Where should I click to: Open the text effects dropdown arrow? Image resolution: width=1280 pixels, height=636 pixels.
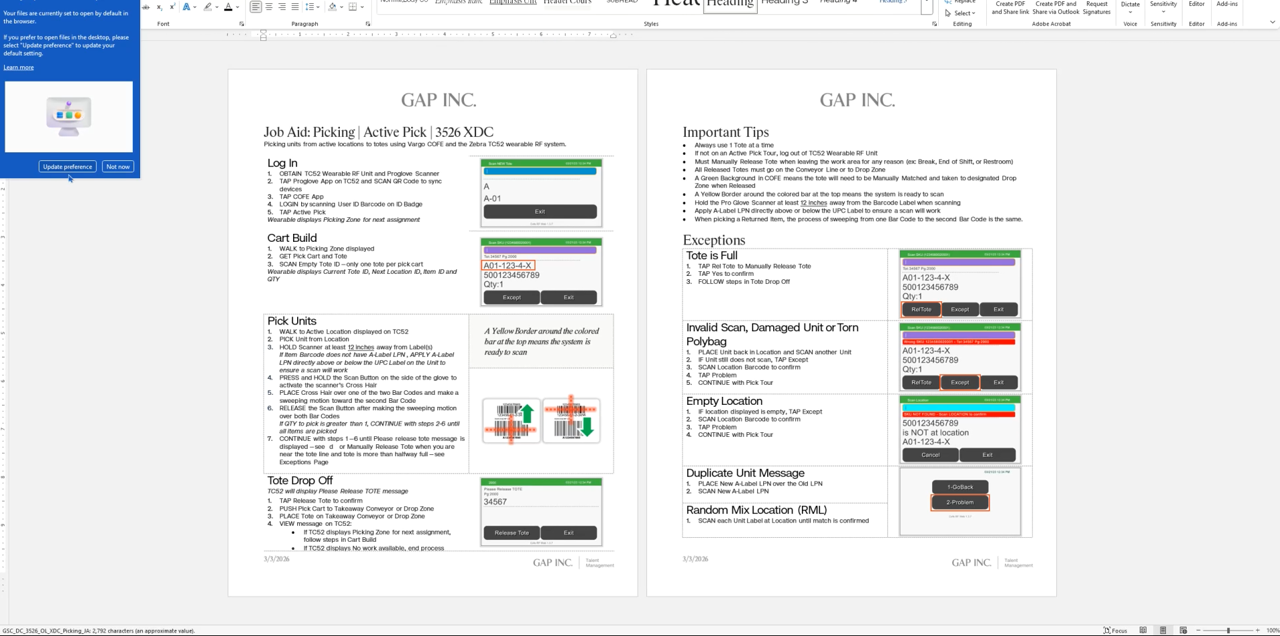[x=195, y=7]
